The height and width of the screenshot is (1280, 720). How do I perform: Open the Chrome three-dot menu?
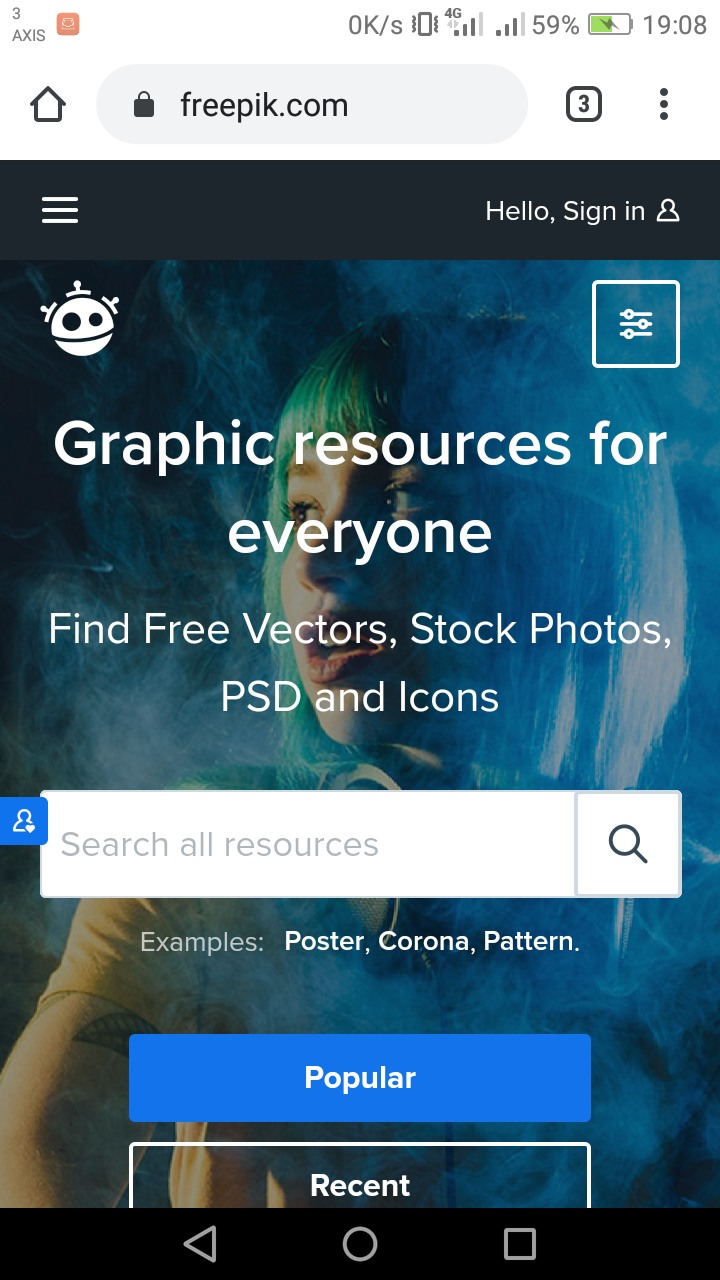pyautogui.click(x=664, y=104)
